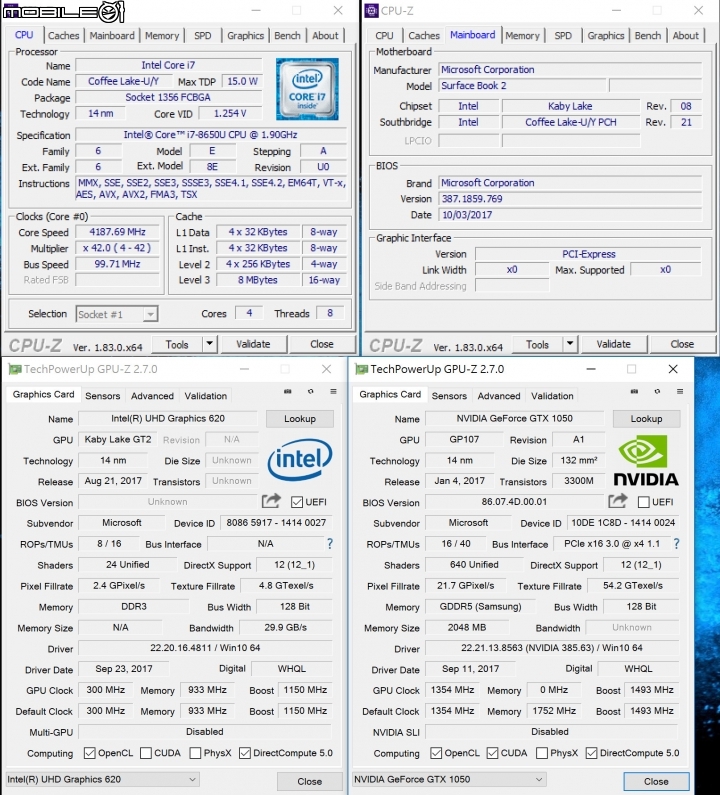Toggle CUDA checkbox in NVIDIA GPU-Z
The width and height of the screenshot is (720, 795).
[x=492, y=753]
